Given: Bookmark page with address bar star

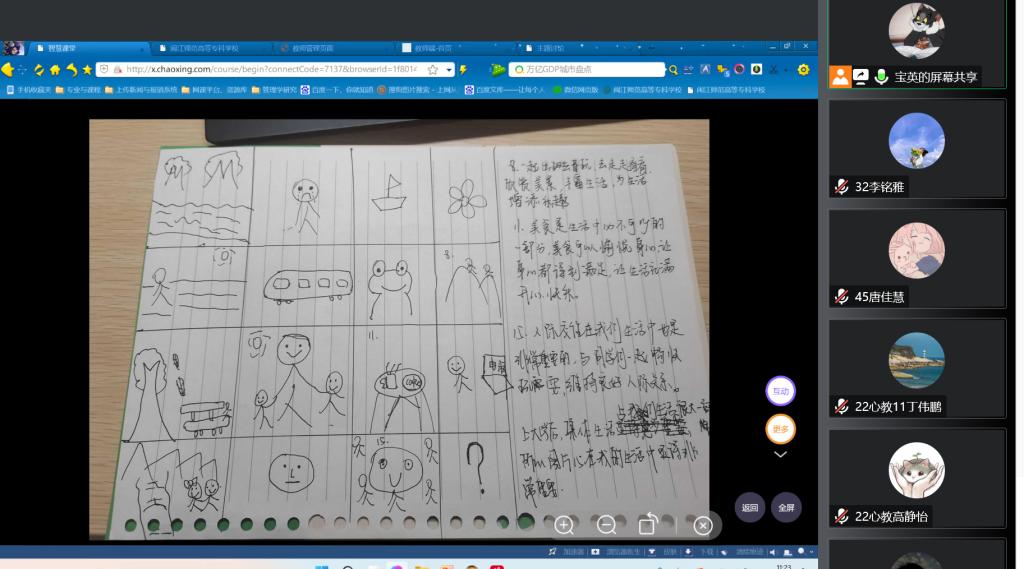Looking at the screenshot, I should click(433, 69).
